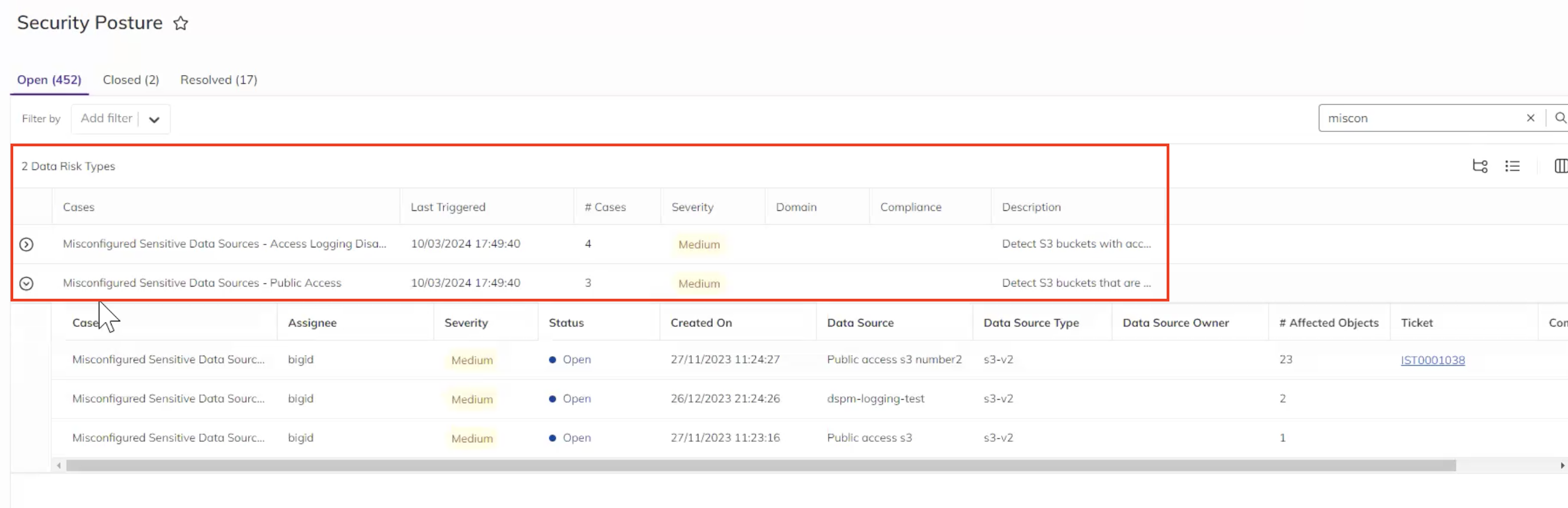Image resolution: width=1568 pixels, height=508 pixels.
Task: Switch to flat list view
Action: [x=1512, y=166]
